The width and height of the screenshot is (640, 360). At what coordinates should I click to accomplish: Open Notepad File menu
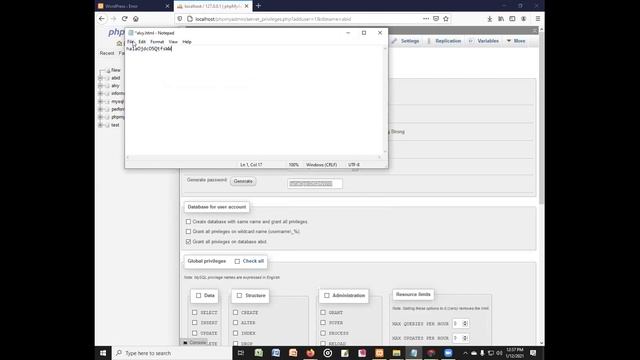130,42
